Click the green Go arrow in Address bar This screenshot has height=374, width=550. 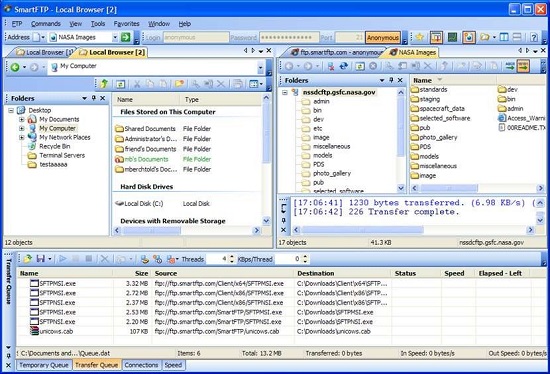tap(126, 37)
